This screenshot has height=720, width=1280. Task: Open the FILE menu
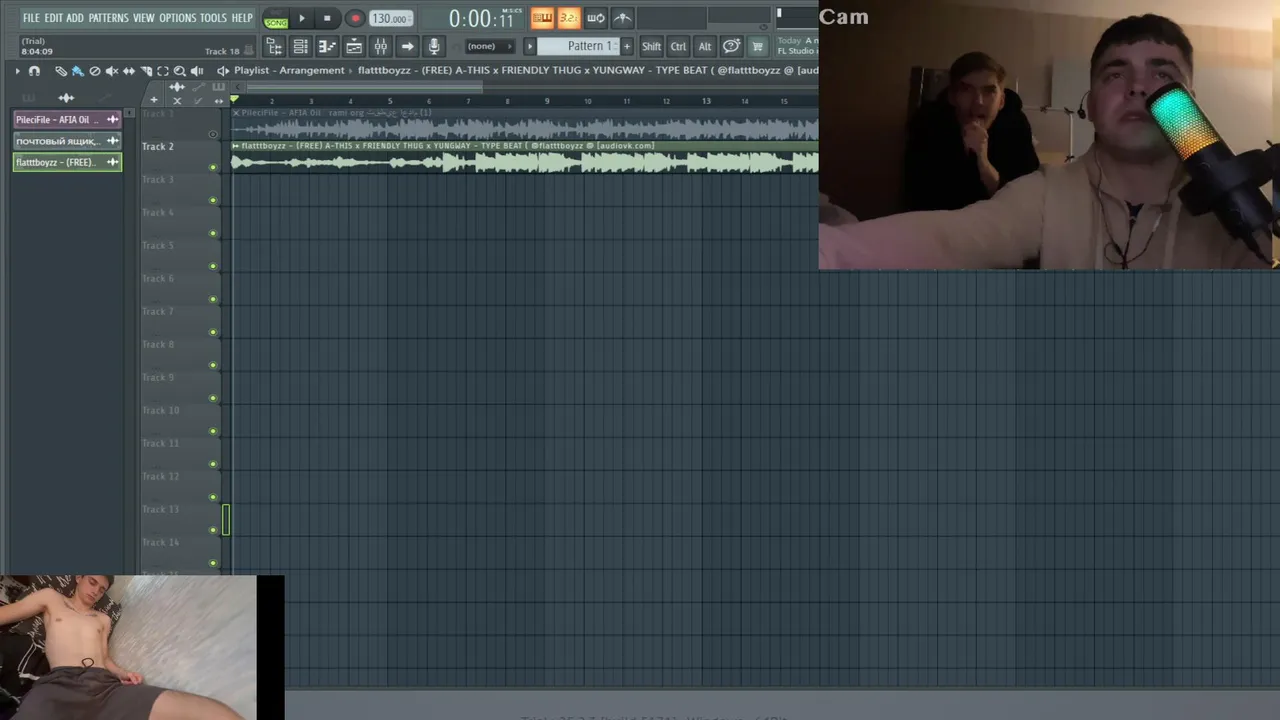pyautogui.click(x=31, y=18)
